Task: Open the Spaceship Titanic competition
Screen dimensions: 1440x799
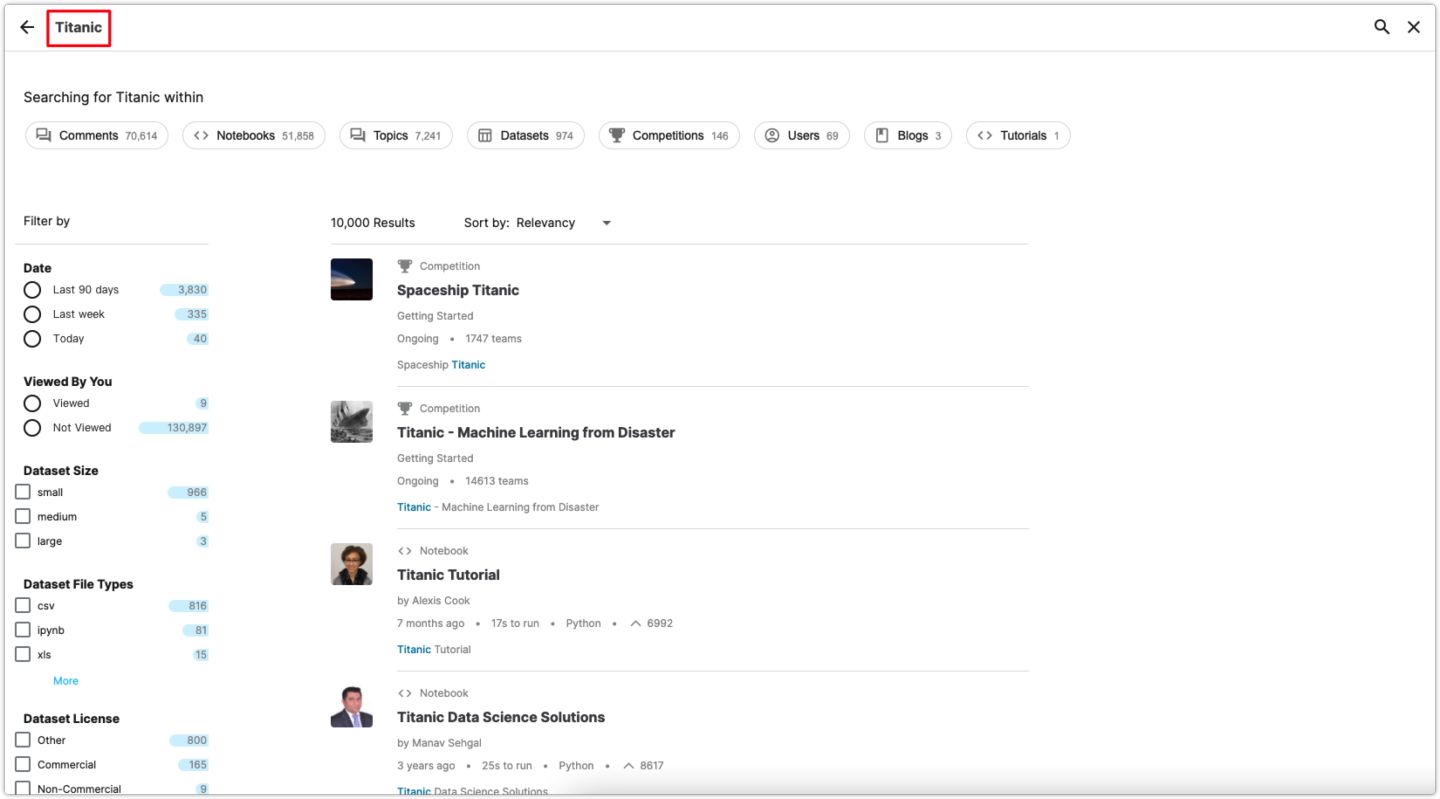Action: tap(458, 290)
